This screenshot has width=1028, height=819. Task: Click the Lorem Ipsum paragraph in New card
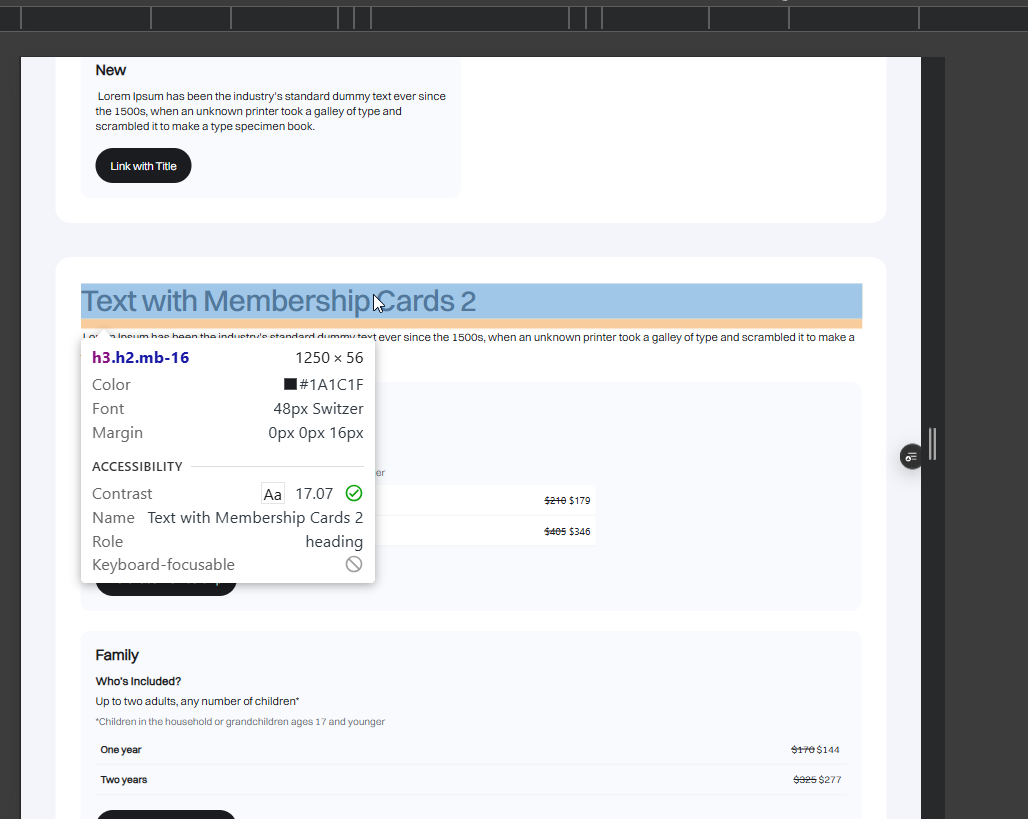coord(271,111)
